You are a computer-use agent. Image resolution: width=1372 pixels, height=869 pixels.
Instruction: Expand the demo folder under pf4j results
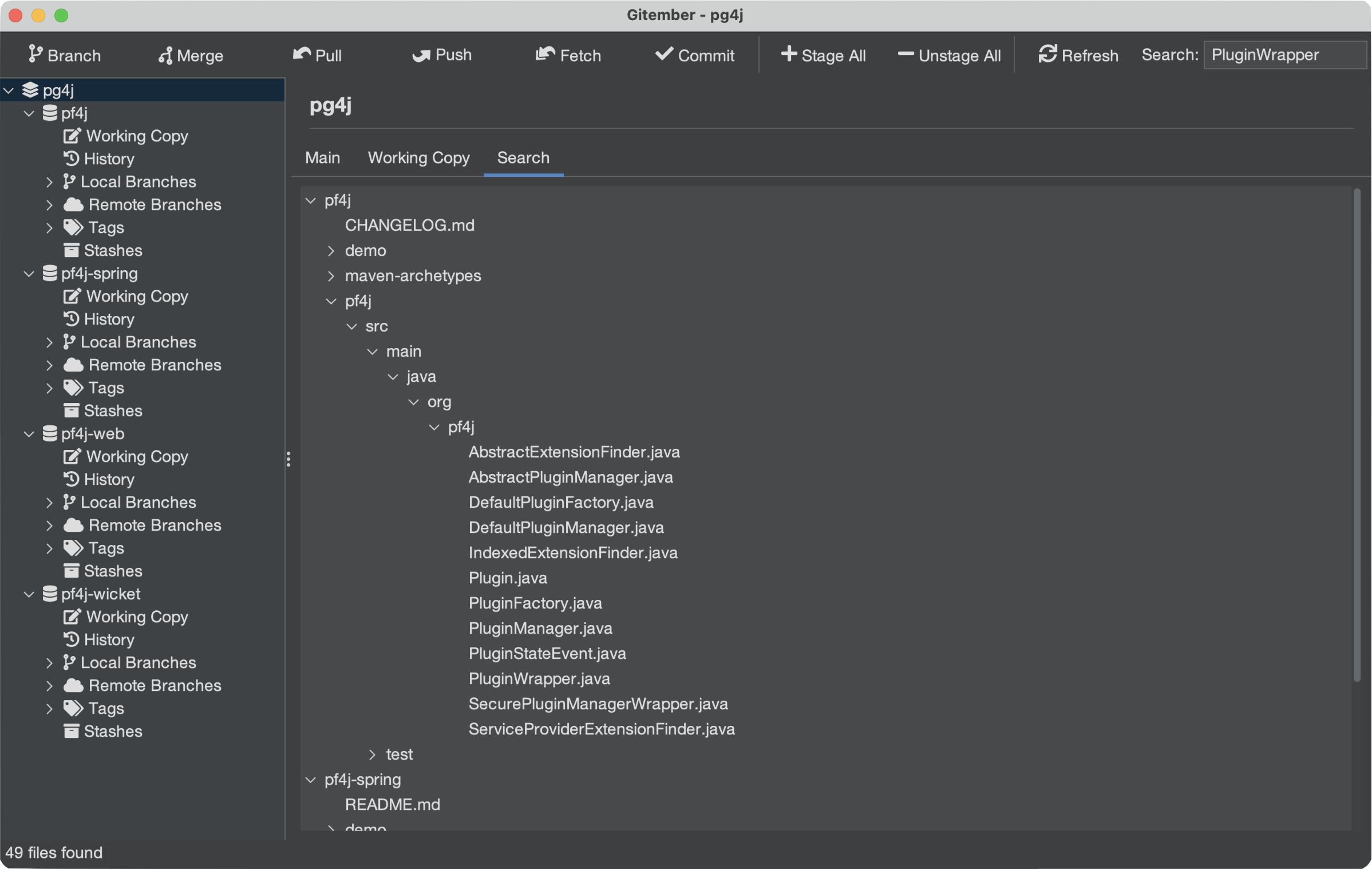coord(331,251)
